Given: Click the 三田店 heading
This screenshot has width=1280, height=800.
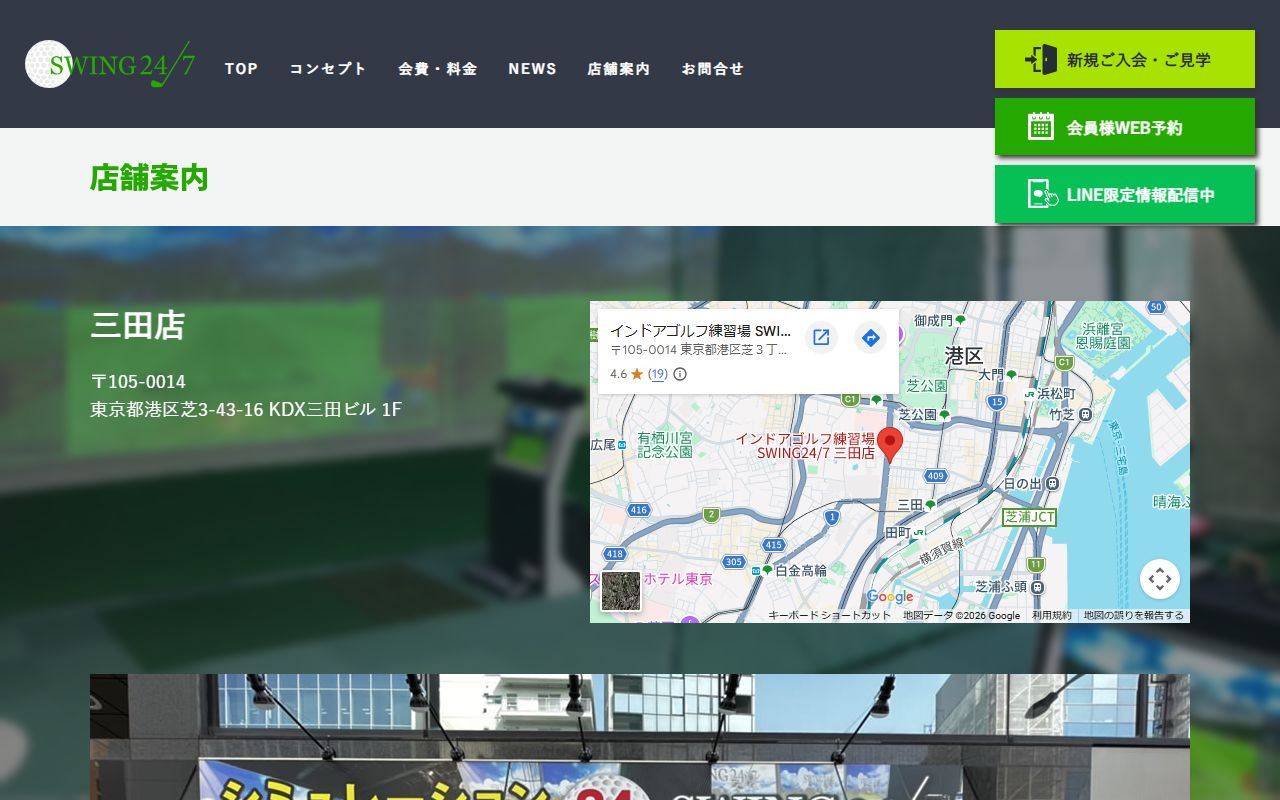Looking at the screenshot, I should [x=138, y=325].
